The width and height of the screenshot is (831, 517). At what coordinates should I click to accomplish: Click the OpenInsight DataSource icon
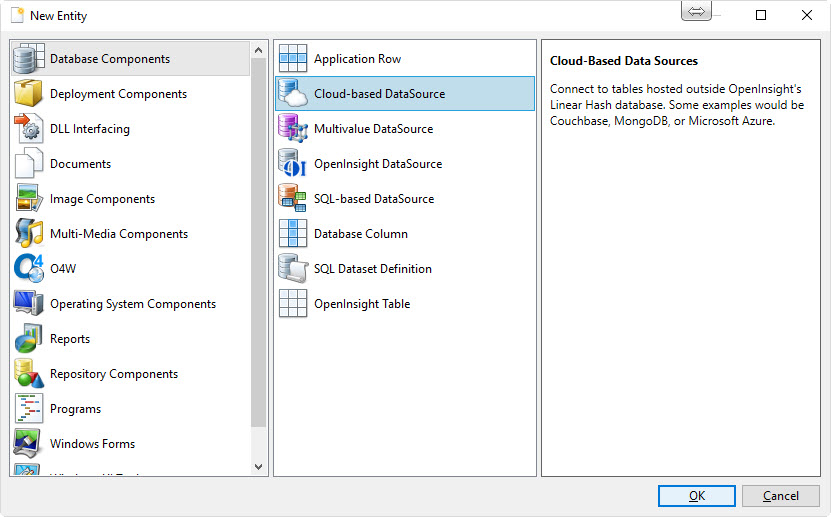[x=293, y=163]
